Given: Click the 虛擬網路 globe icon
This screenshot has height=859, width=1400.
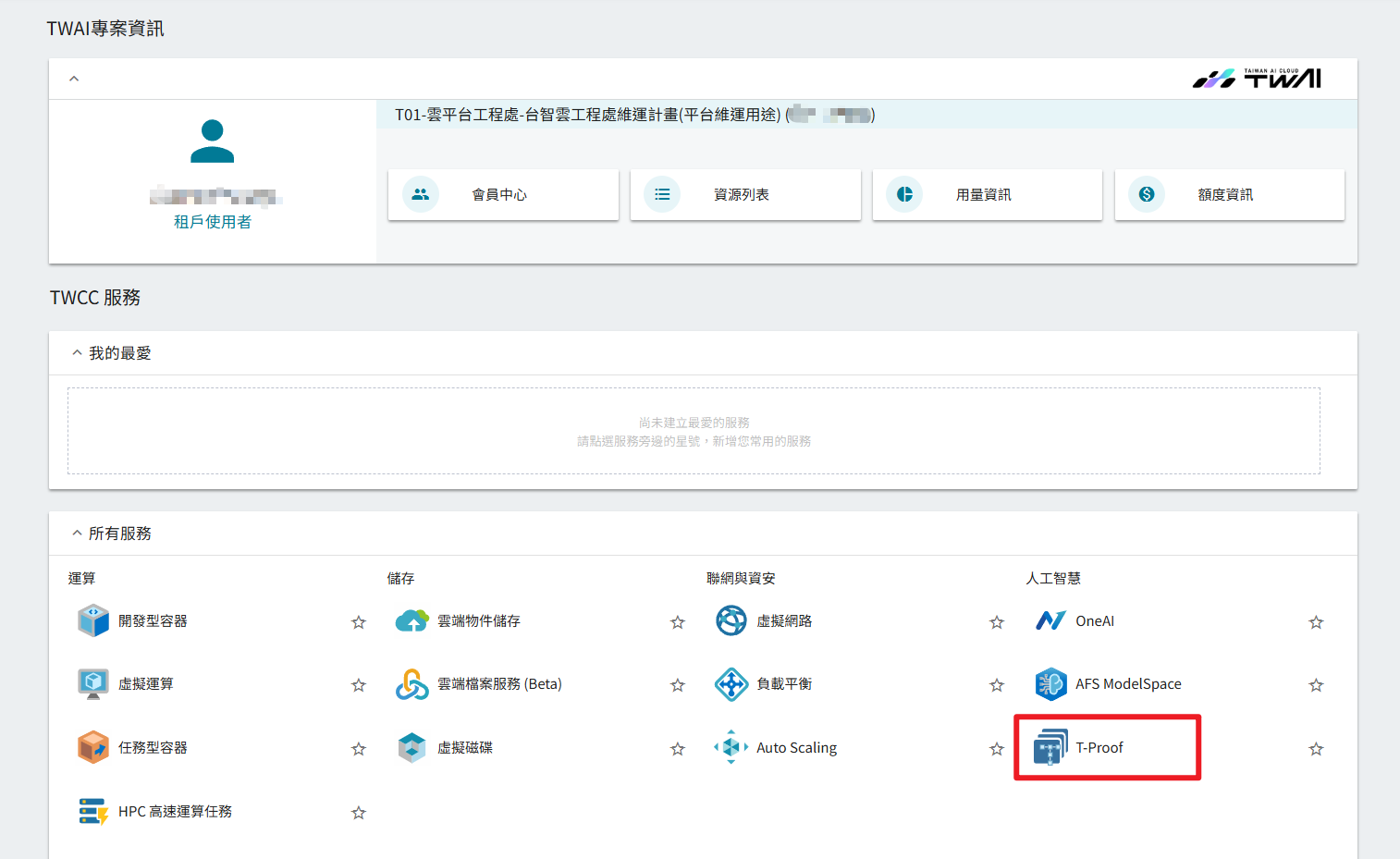Looking at the screenshot, I should click(x=731, y=620).
